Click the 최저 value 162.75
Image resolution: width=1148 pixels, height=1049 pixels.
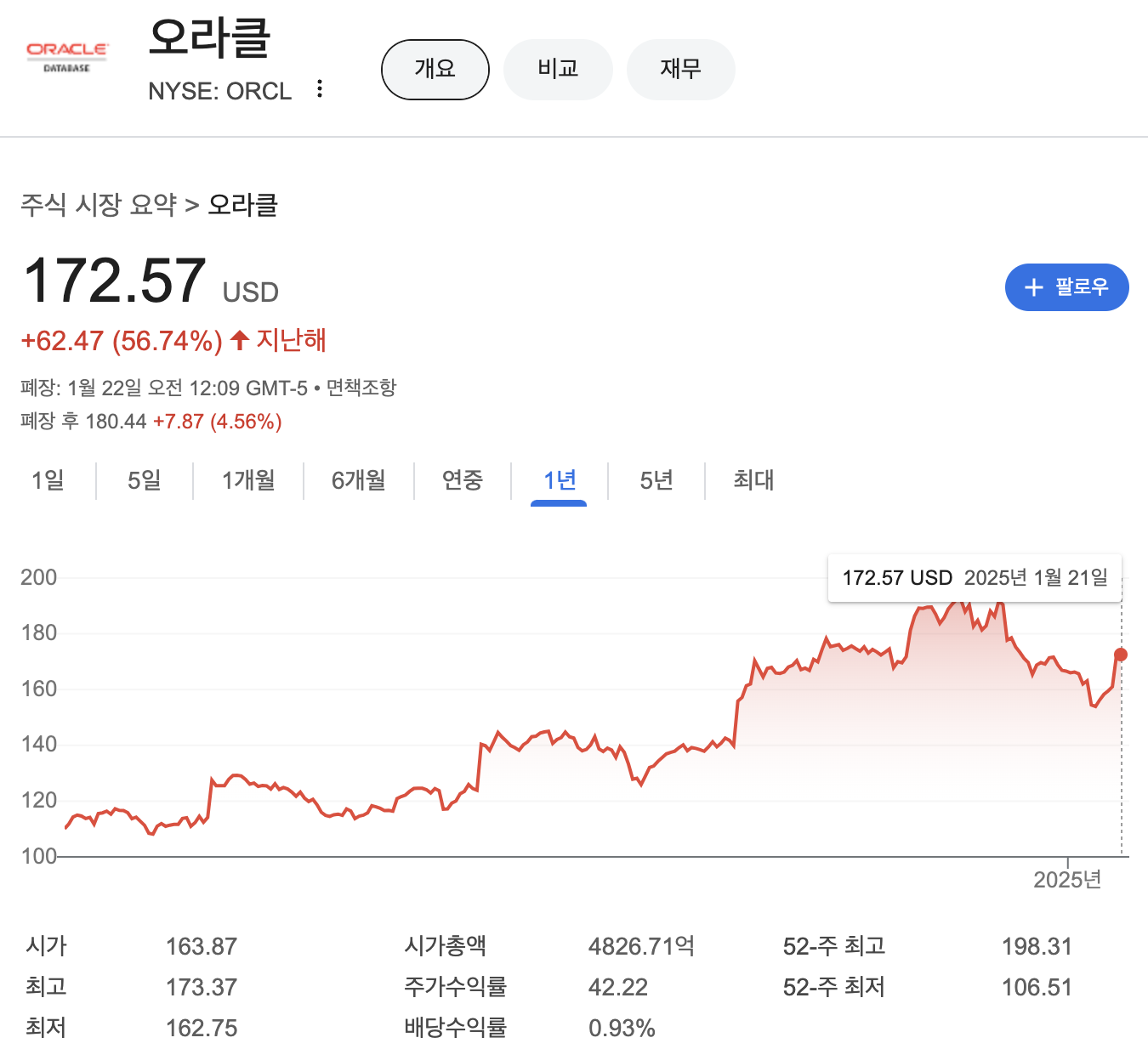tap(202, 1028)
